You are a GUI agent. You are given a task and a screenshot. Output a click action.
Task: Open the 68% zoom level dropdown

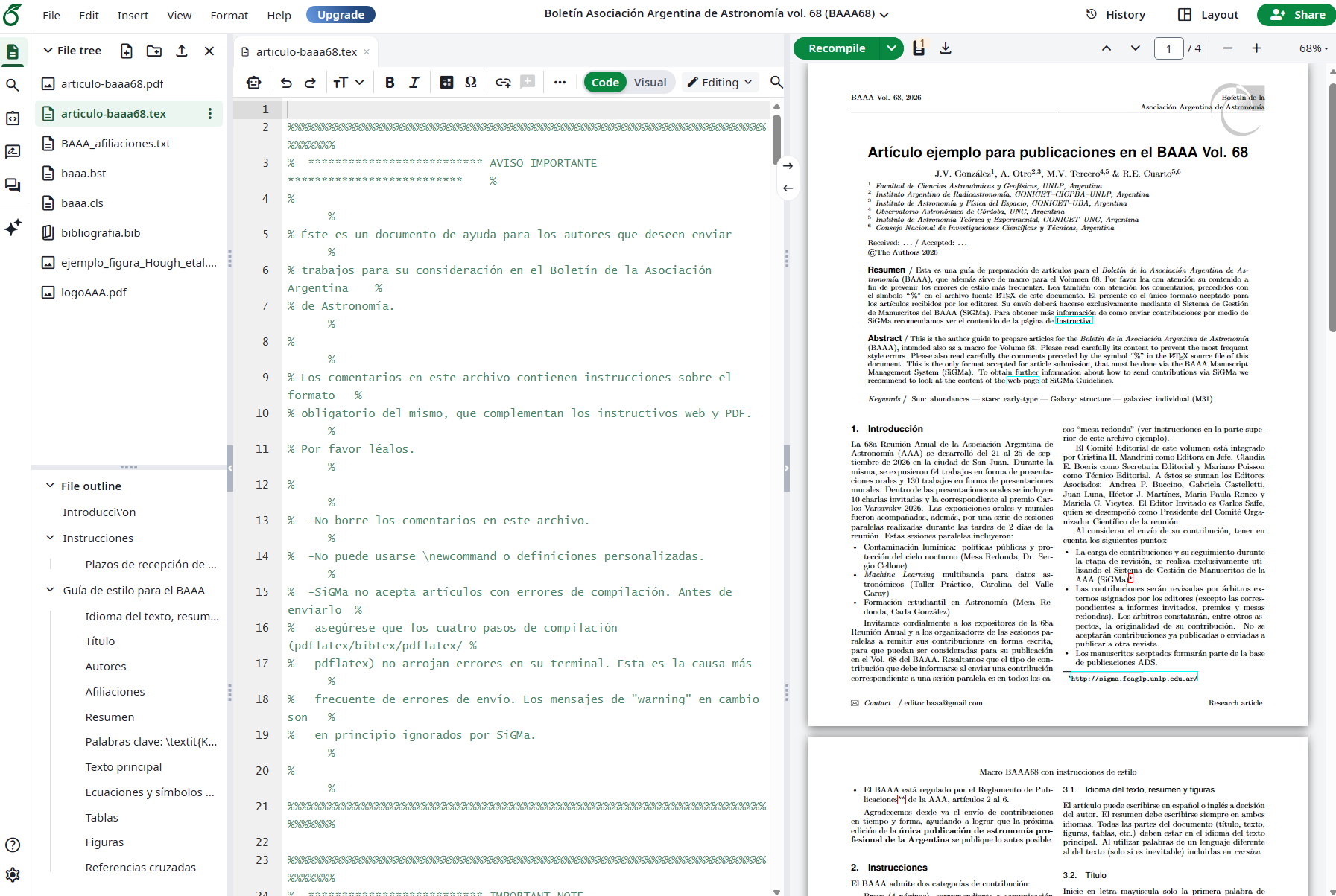[1314, 48]
